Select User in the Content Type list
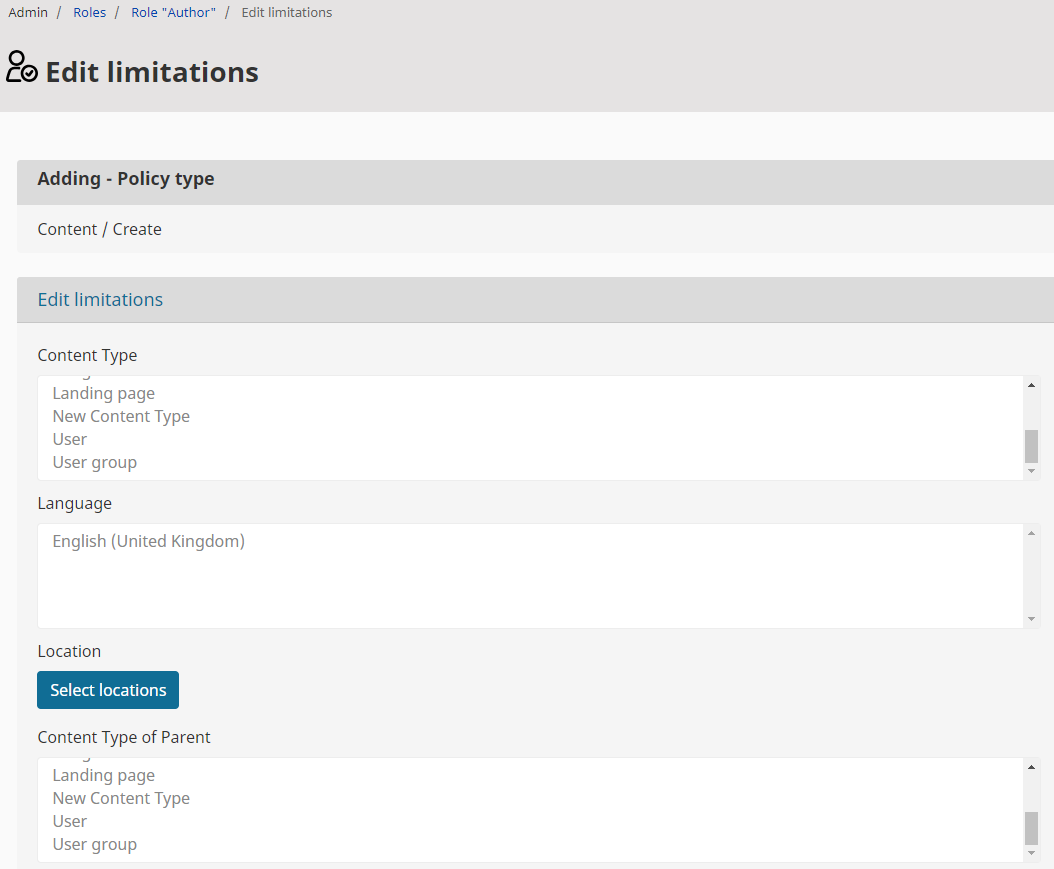 click(x=70, y=440)
